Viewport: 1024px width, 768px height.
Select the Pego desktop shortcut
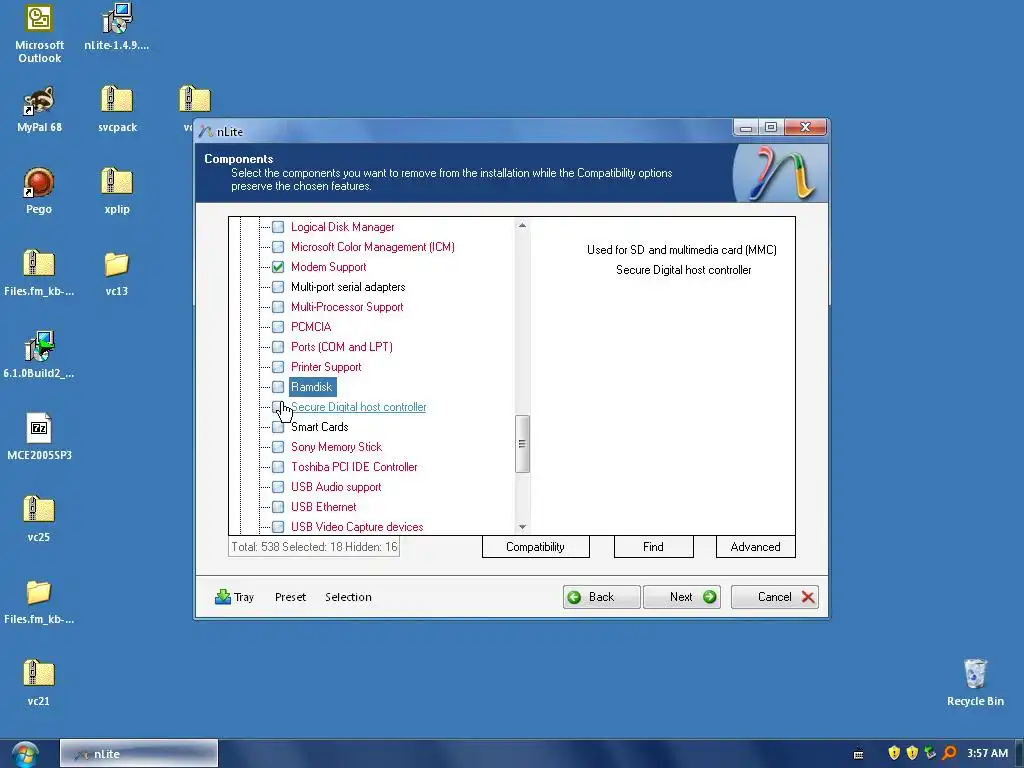[x=39, y=191]
